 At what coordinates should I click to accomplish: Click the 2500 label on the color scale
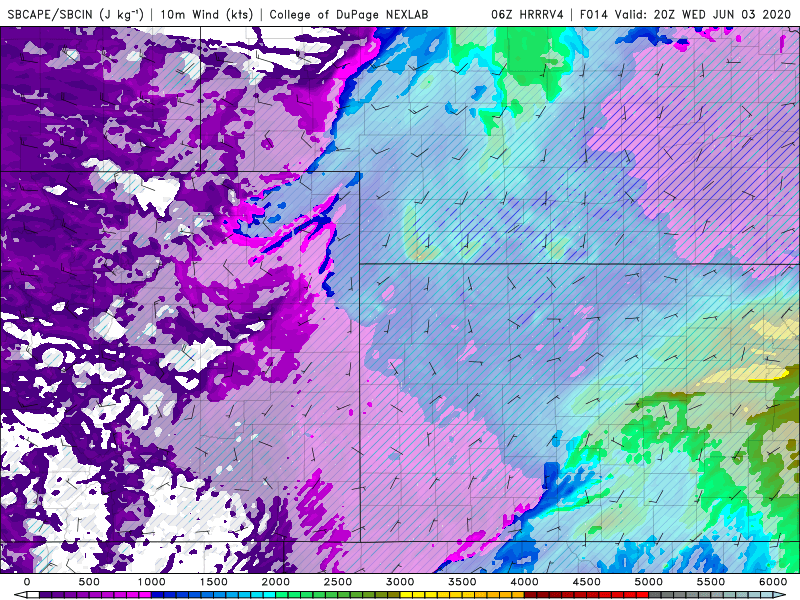click(x=338, y=582)
